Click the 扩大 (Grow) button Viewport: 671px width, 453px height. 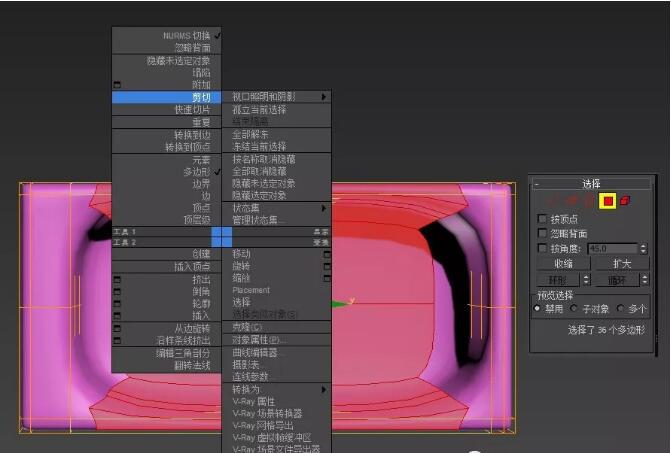[x=622, y=264]
